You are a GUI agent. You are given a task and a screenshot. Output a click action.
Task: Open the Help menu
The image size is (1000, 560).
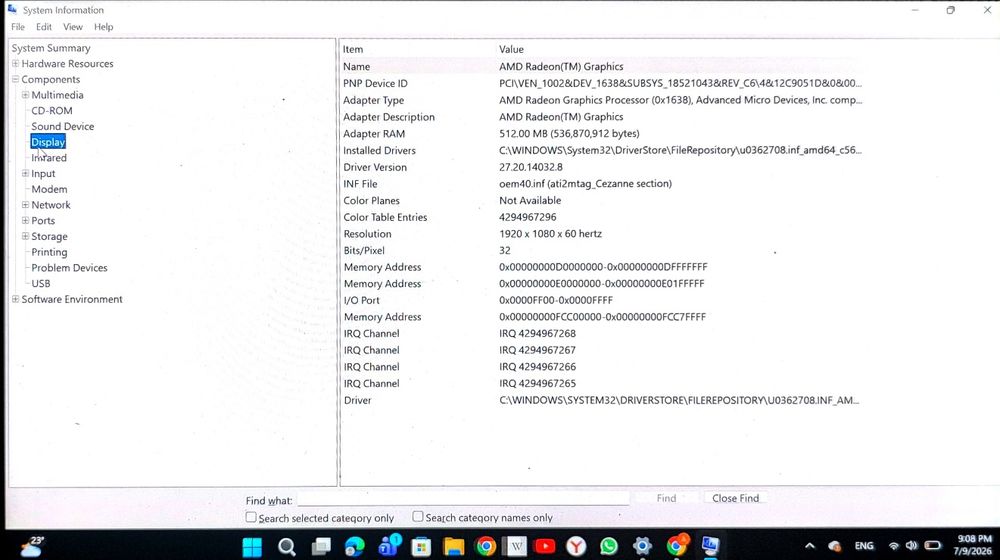(x=103, y=27)
